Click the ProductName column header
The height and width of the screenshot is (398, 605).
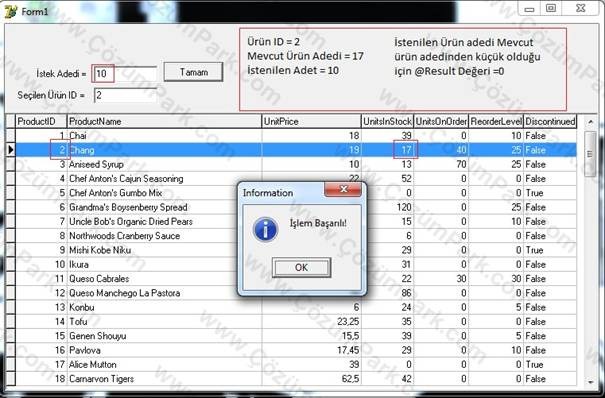point(164,121)
